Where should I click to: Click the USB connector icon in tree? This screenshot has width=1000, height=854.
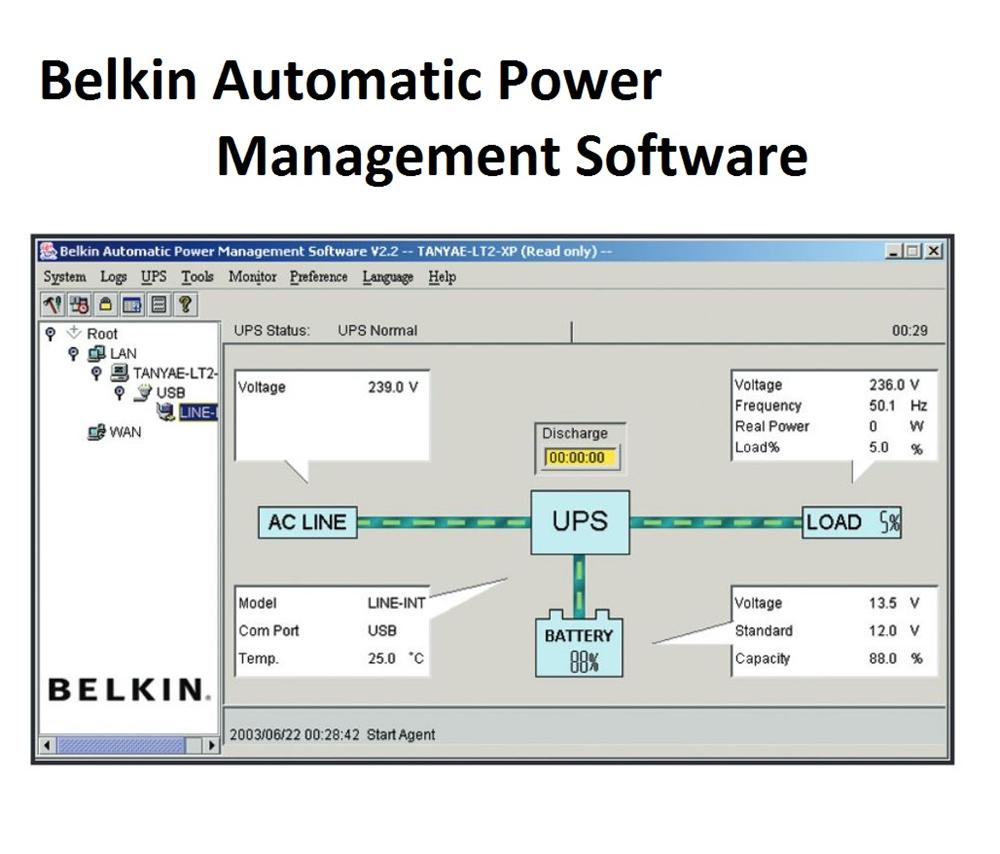point(143,392)
